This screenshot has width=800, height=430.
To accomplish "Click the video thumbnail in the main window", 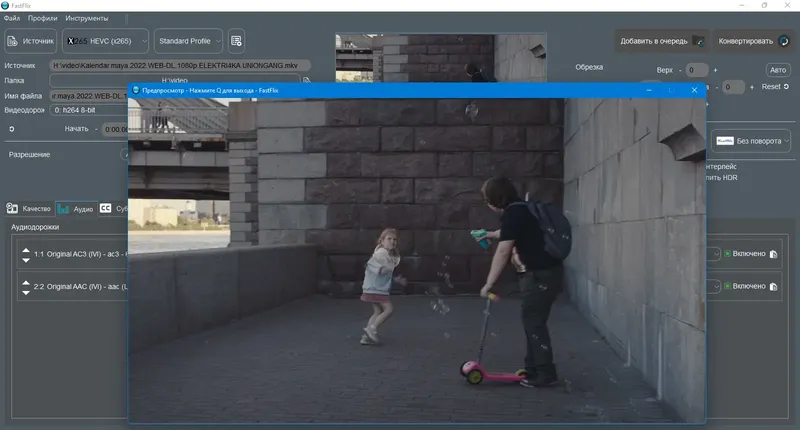I will (441, 58).
